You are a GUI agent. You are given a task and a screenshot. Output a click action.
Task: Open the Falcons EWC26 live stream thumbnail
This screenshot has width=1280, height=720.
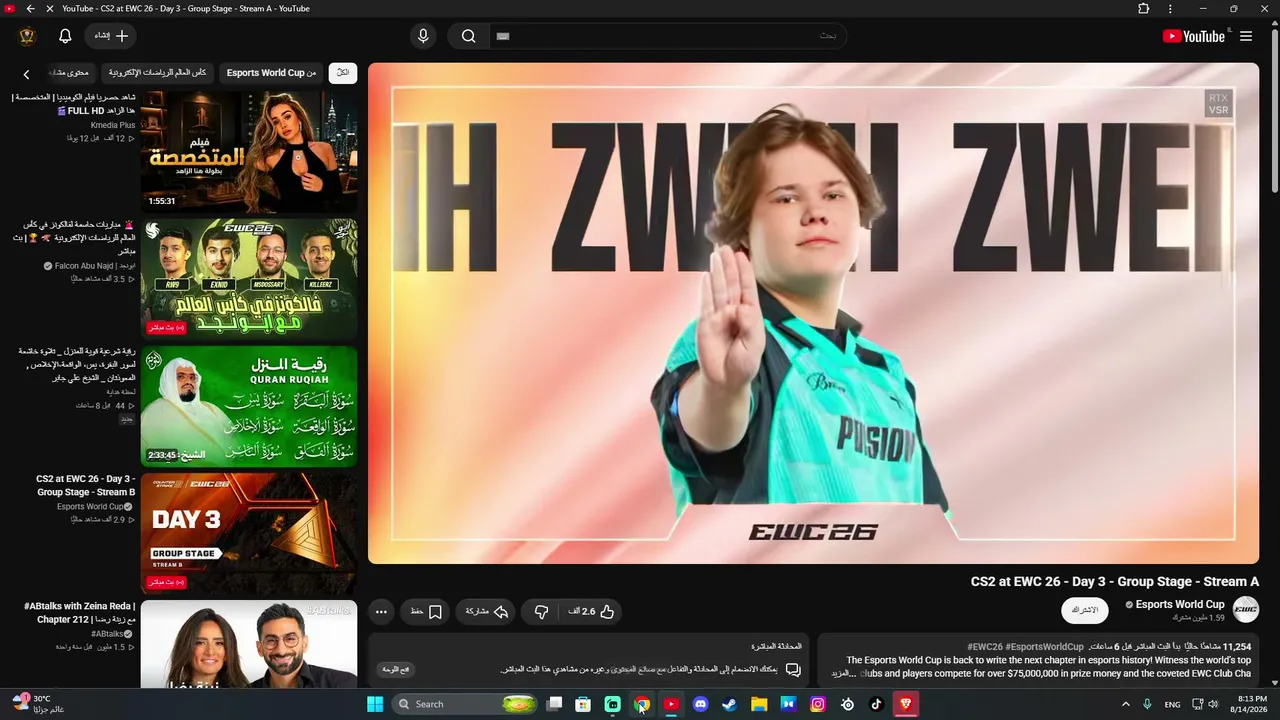pyautogui.click(x=249, y=278)
